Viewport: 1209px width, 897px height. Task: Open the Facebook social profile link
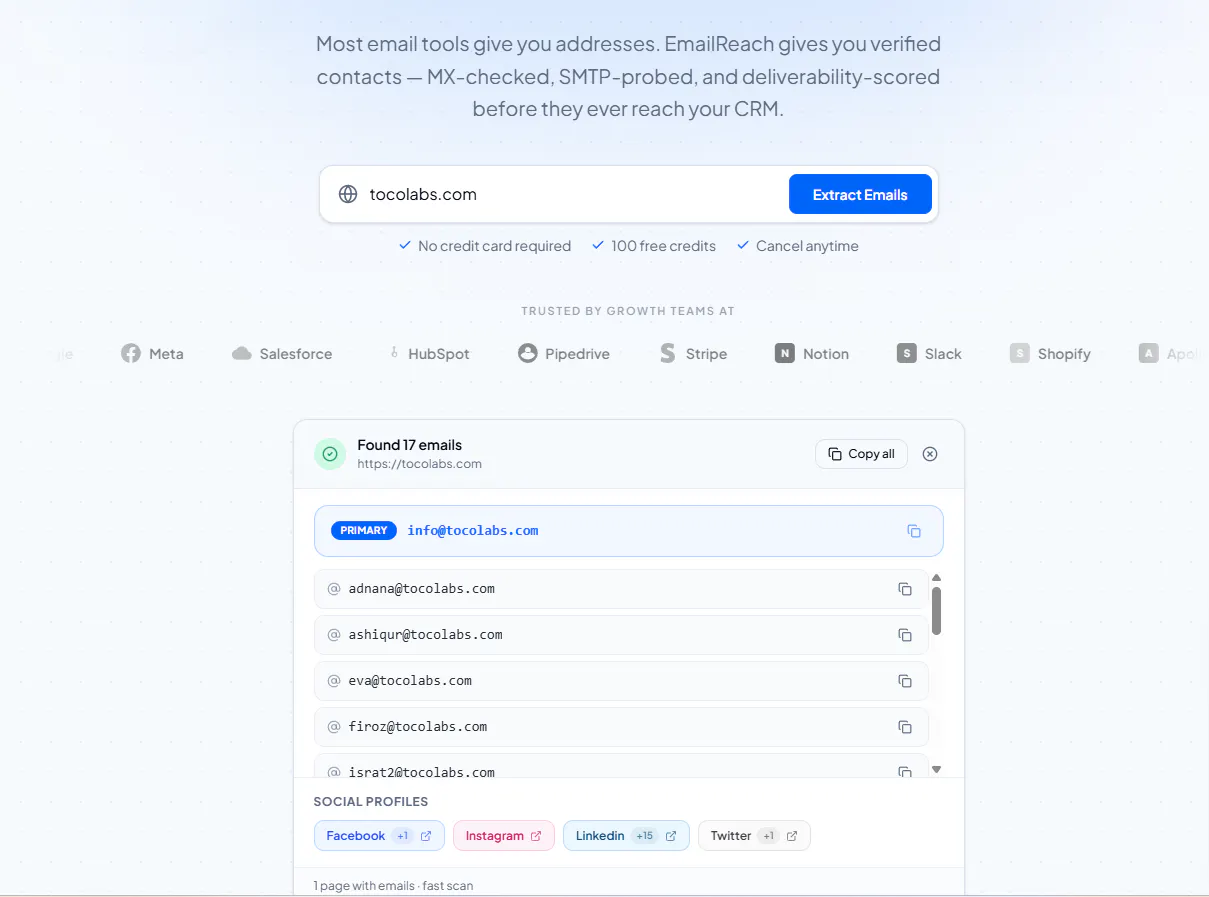tap(379, 836)
